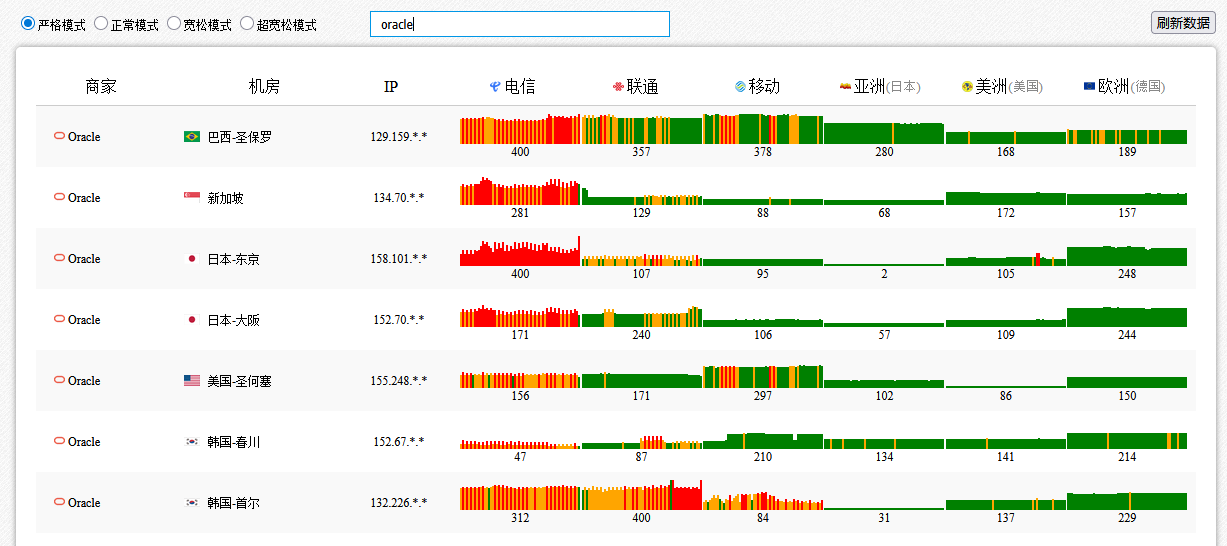
Task: Click the 美洲 America icon header
Action: [967, 87]
